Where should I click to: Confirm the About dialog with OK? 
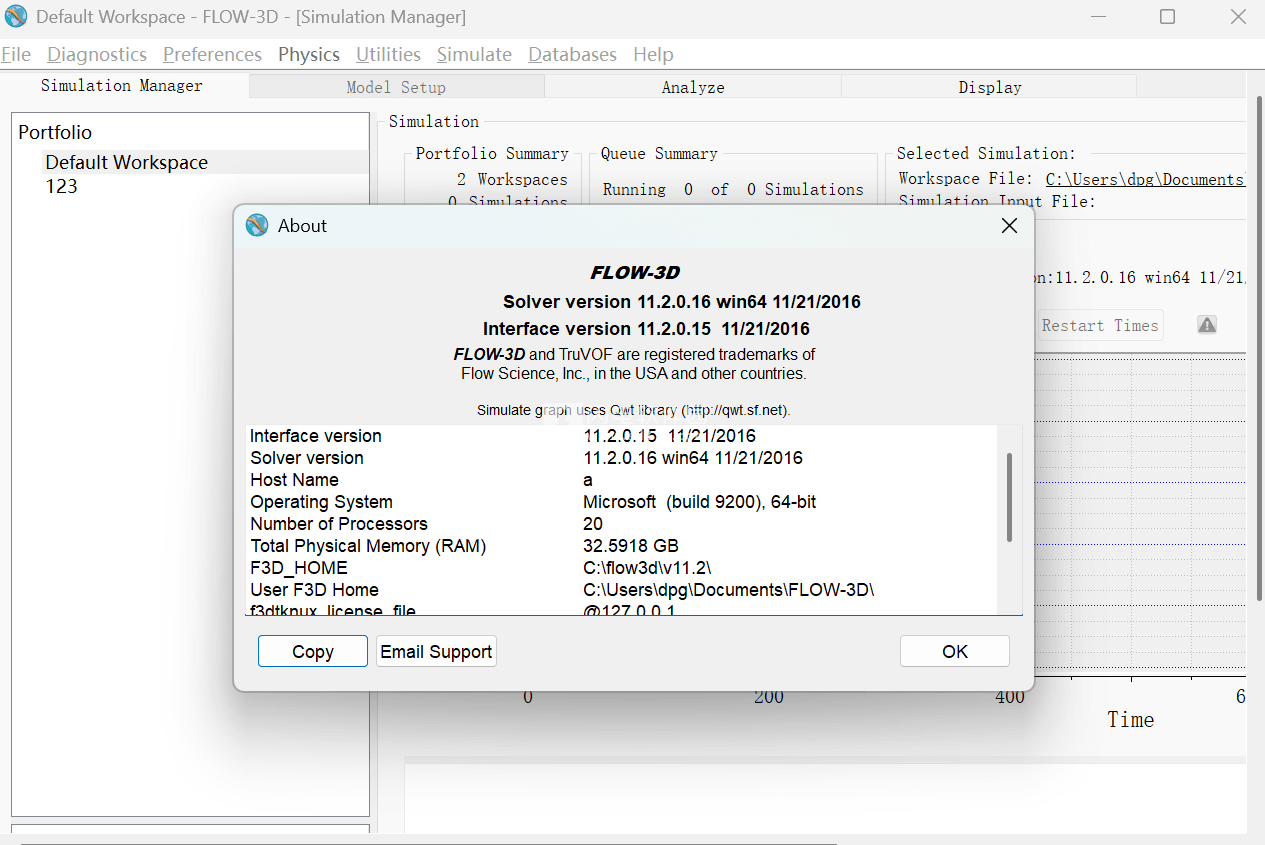point(955,651)
